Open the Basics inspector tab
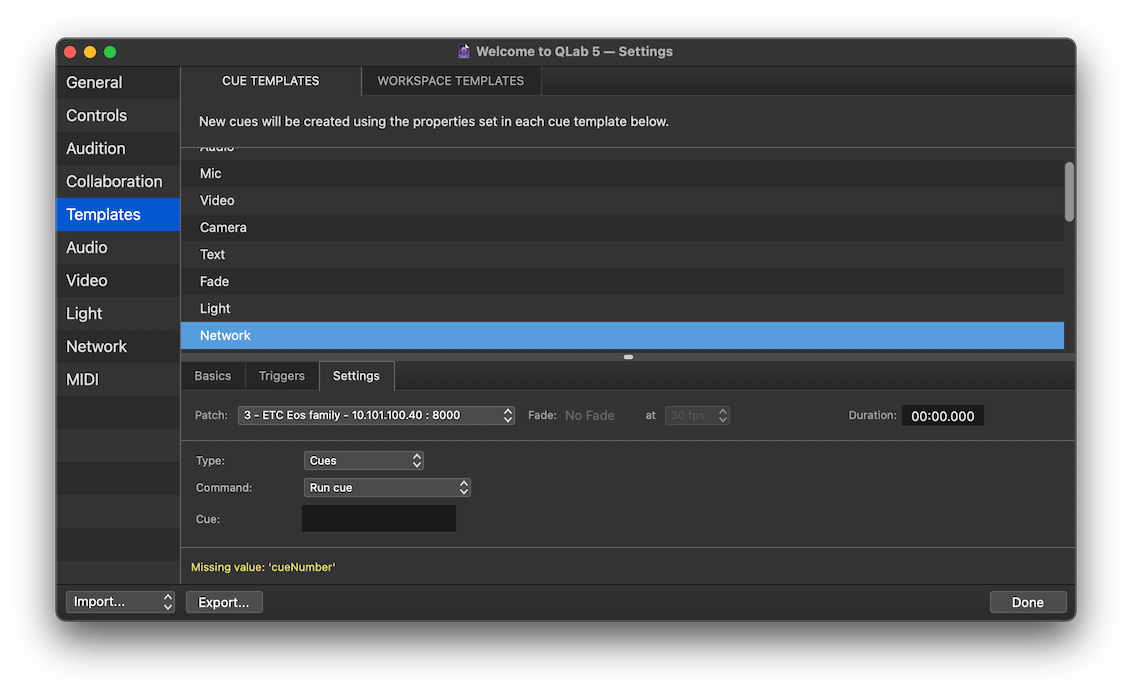Screen dimensions: 1132x695 (x=213, y=376)
